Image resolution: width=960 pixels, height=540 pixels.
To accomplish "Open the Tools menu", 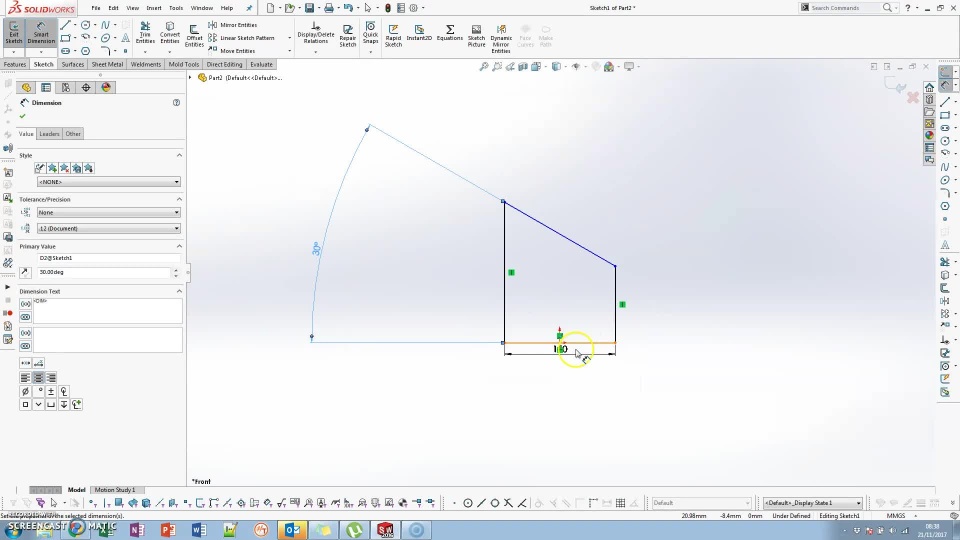I will [x=176, y=8].
